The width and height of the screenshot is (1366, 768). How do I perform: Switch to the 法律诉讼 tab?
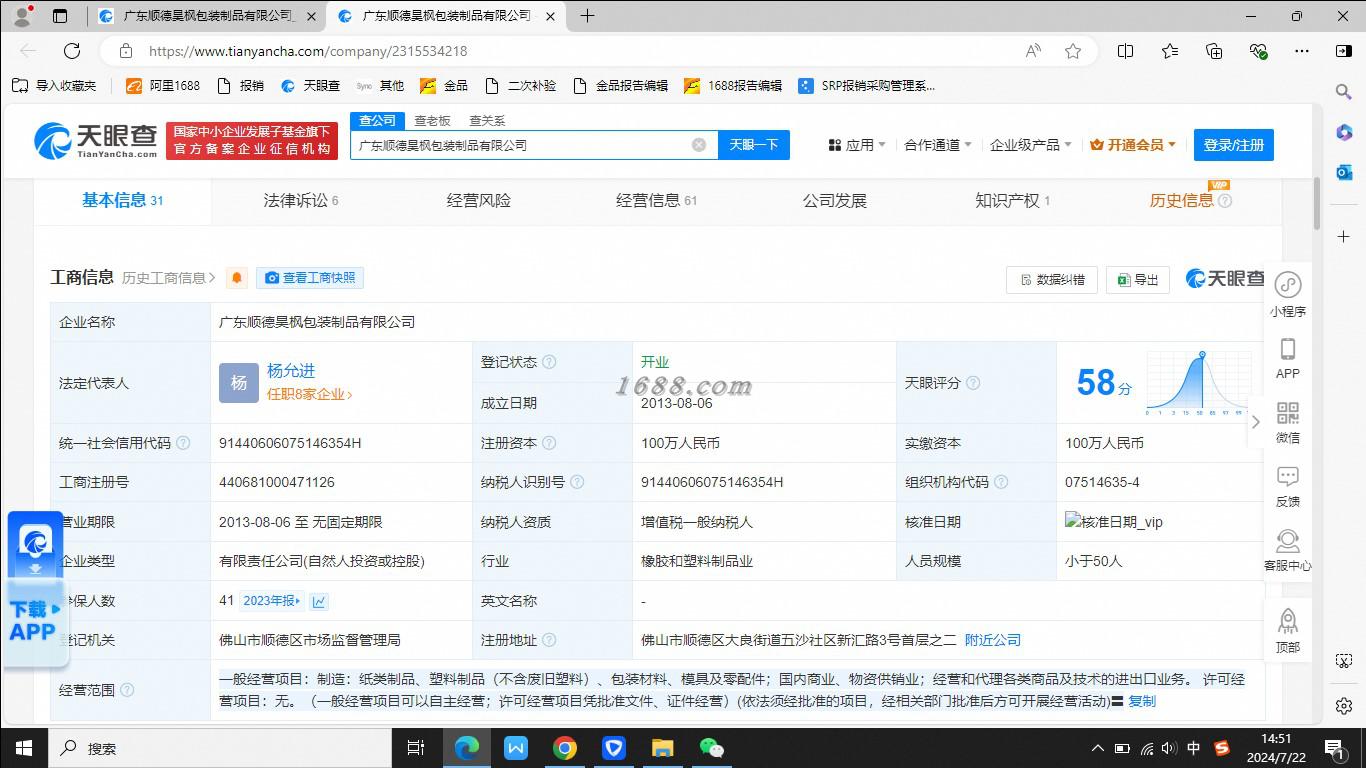(x=301, y=200)
